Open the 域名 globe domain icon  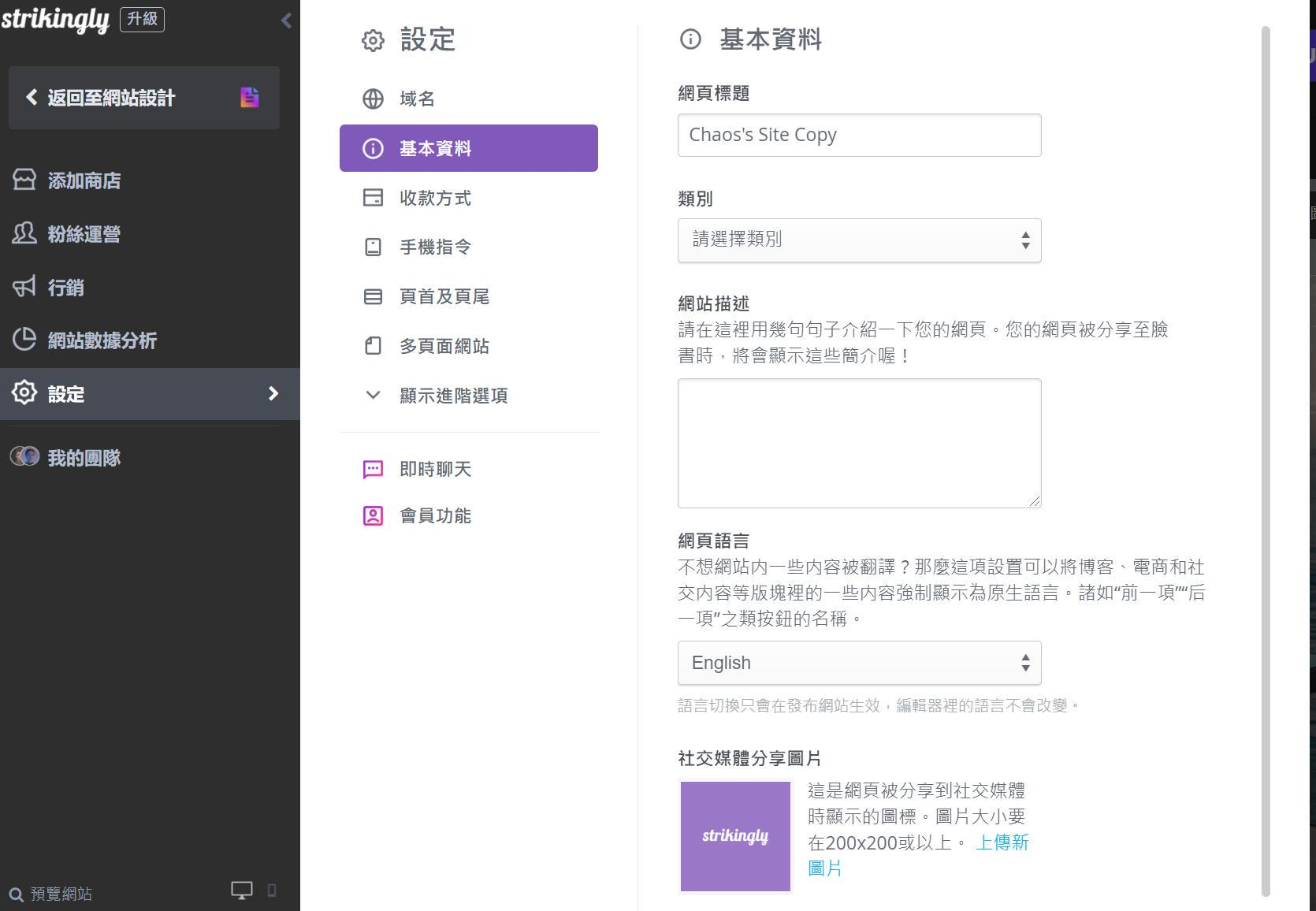coord(372,99)
